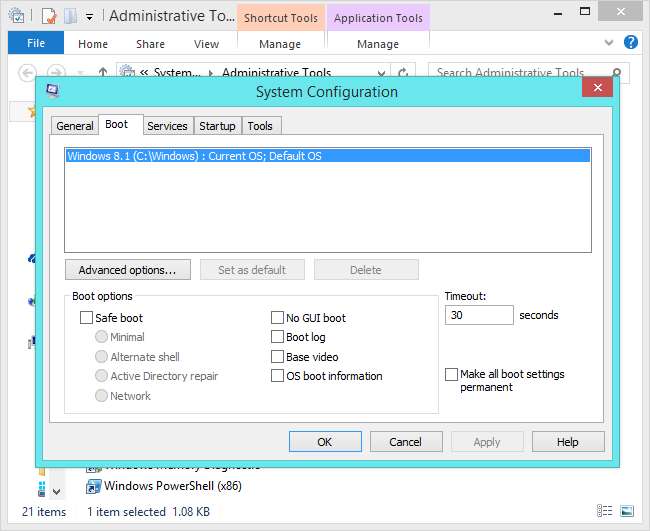The height and width of the screenshot is (531, 650).
Task: Click the Advanced options button
Action: click(x=128, y=270)
